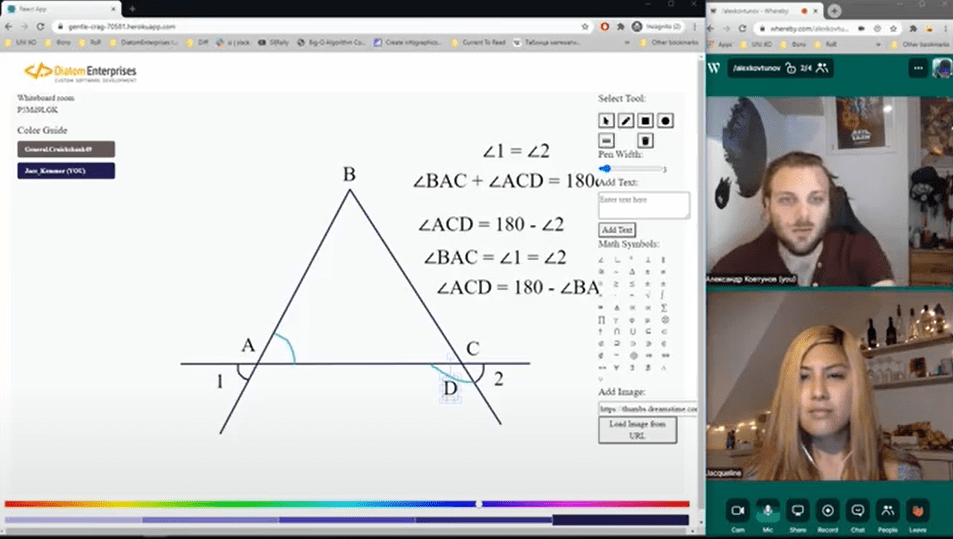Expand bookmarks overflow arrow in Whereby browser
The height and width of the screenshot is (539, 953).
point(877,44)
